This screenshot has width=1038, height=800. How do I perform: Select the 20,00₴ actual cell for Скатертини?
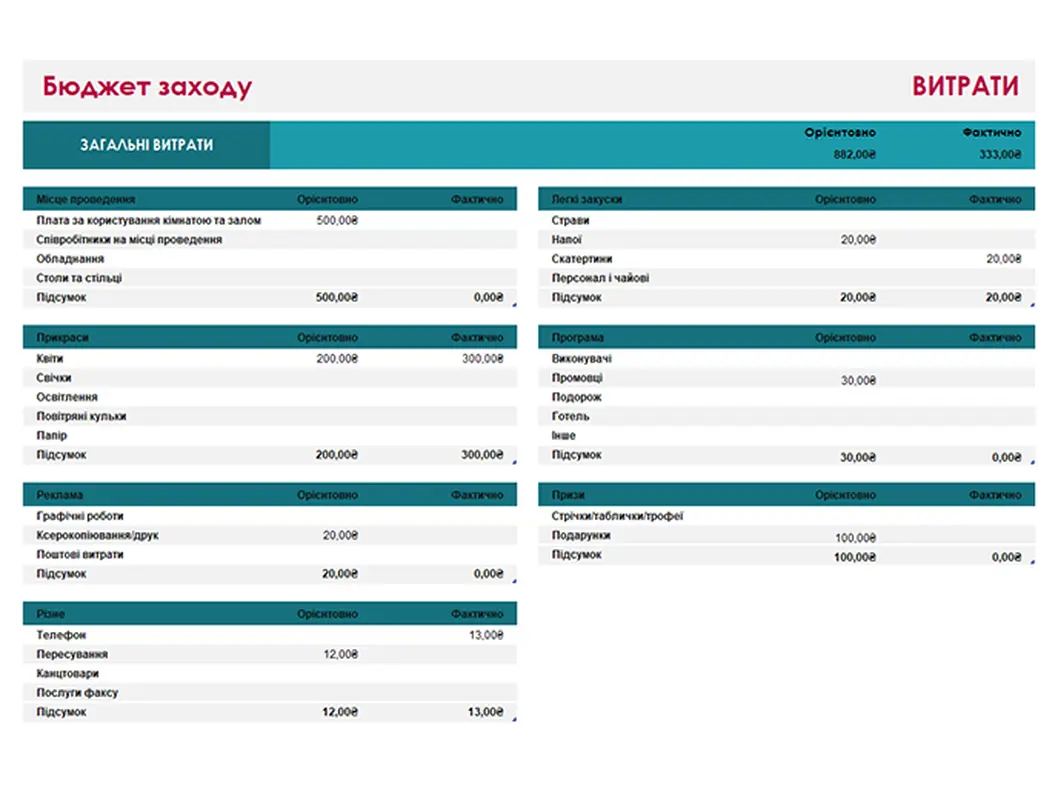pyautogui.click(x=1004, y=259)
